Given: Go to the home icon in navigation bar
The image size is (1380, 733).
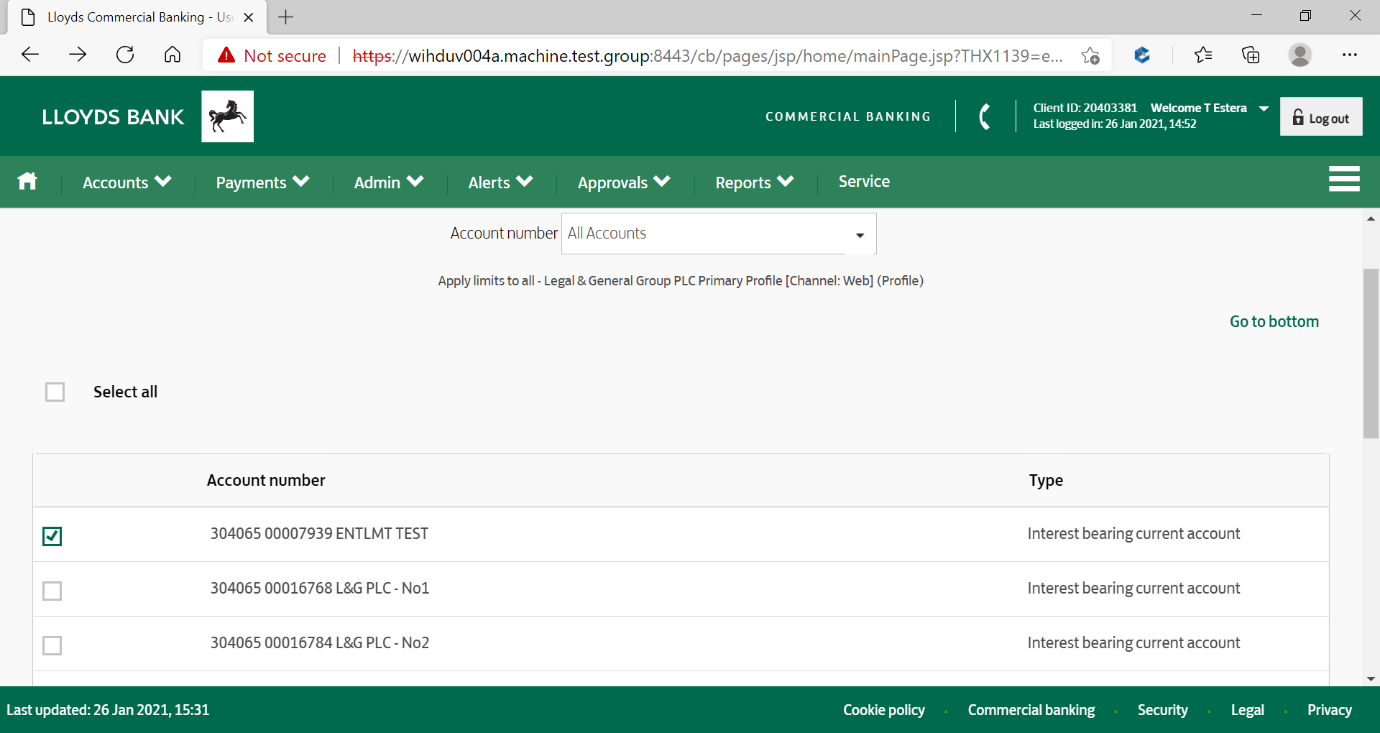Looking at the screenshot, I should (27, 181).
